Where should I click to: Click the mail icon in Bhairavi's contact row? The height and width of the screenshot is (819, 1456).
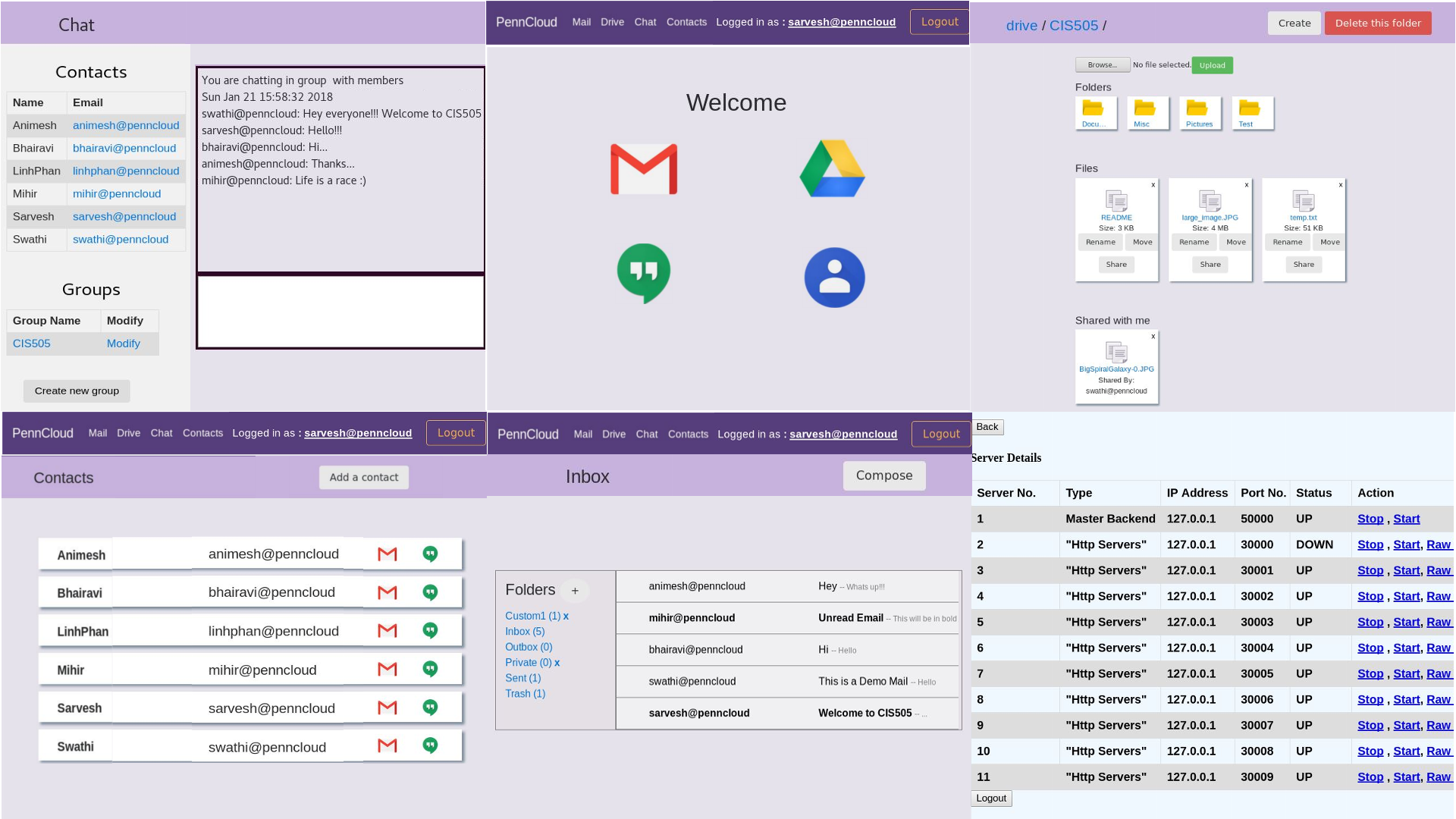coord(388,592)
